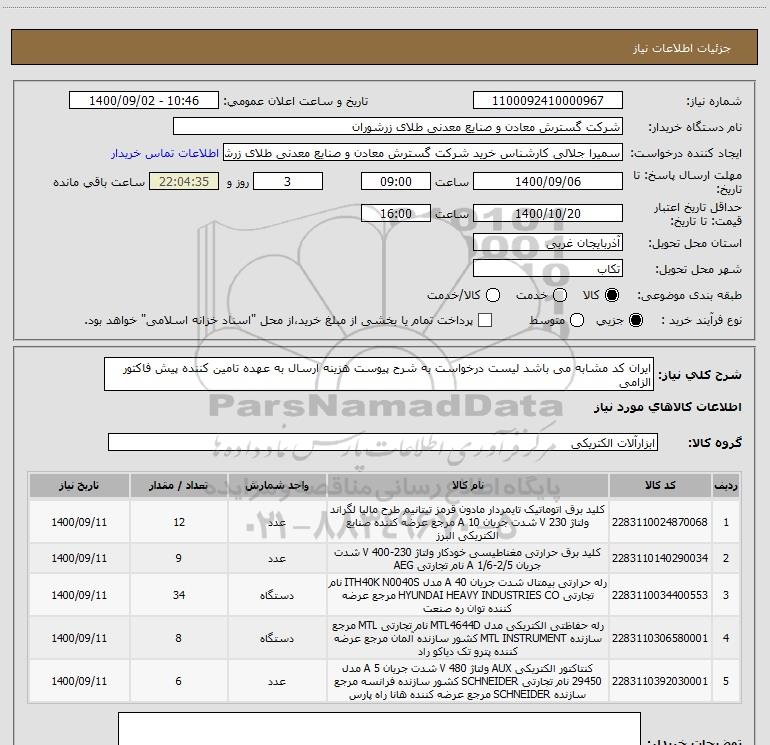This screenshot has height=745, width=770.
Task: Click product code 2283110024870068
Action: tap(660, 522)
